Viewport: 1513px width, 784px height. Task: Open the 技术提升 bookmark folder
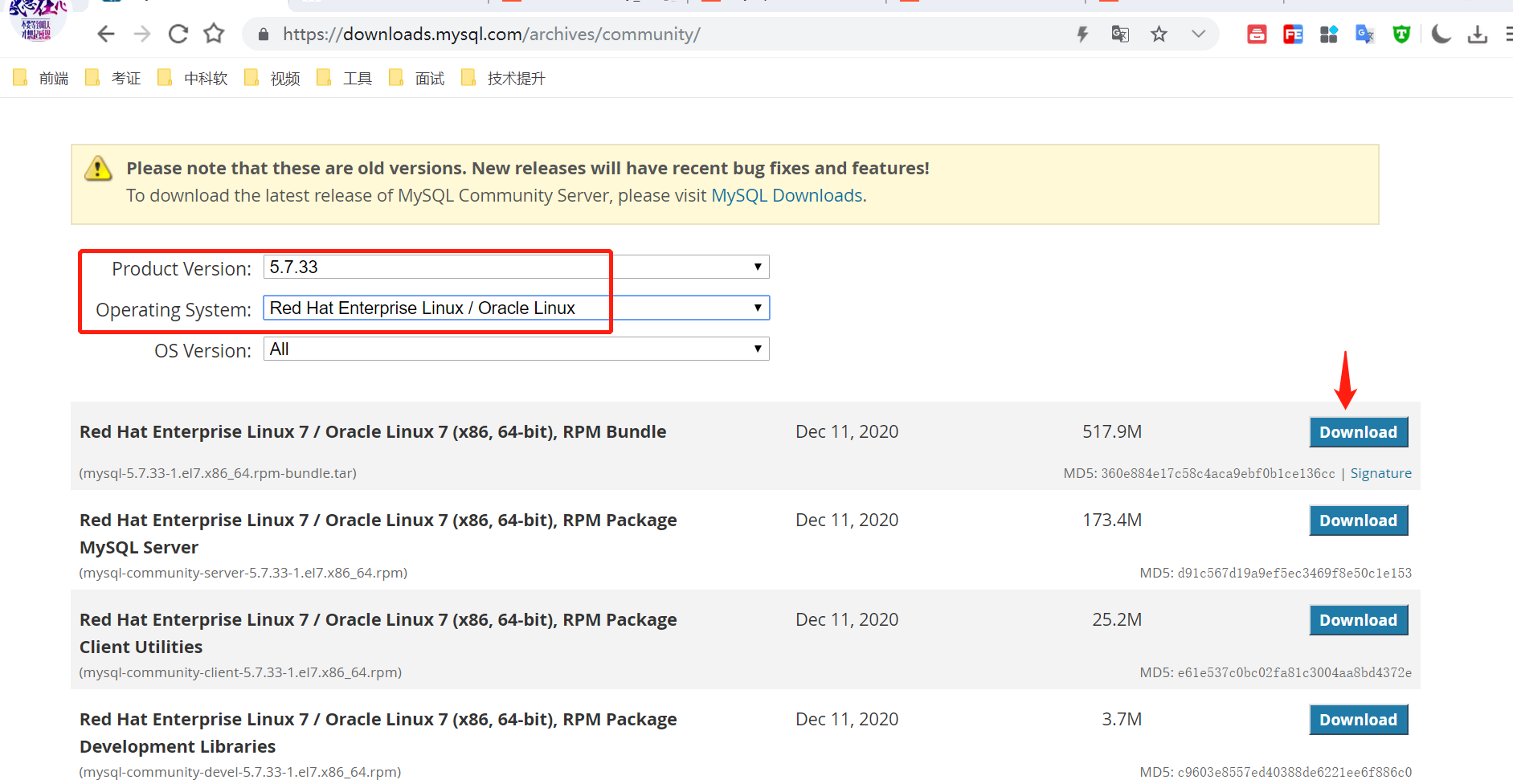coord(504,78)
